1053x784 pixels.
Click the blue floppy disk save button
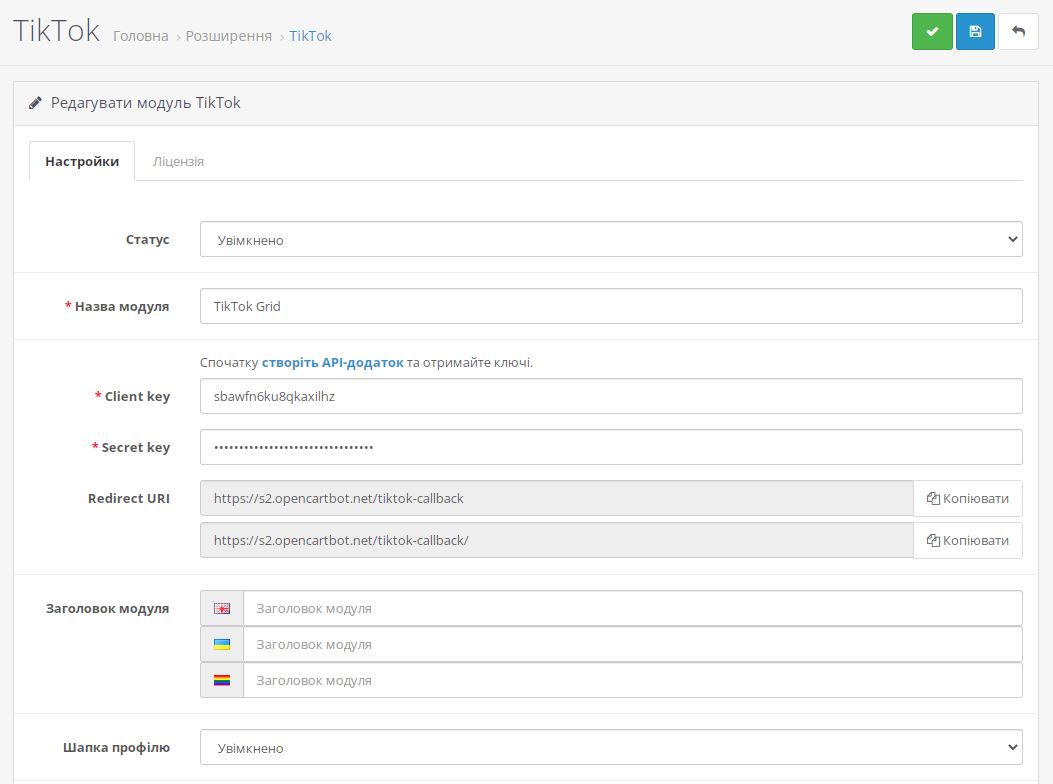(x=975, y=32)
